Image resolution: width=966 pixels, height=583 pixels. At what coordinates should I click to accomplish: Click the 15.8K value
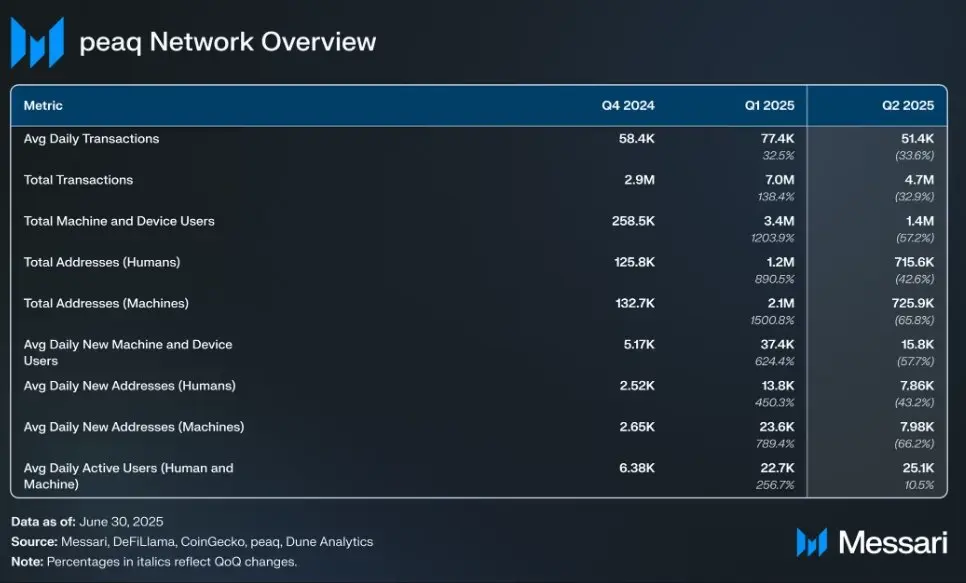(x=917, y=345)
